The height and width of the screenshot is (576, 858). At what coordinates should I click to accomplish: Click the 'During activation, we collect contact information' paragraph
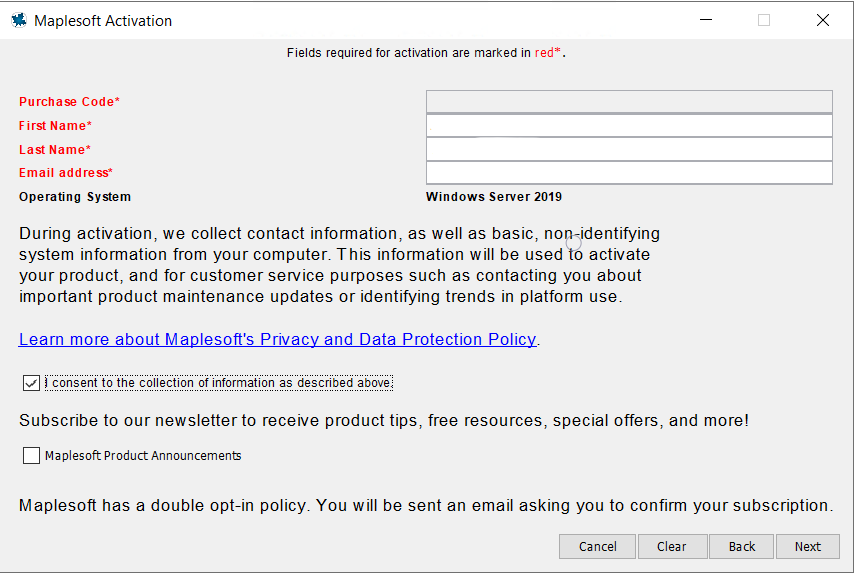click(339, 265)
